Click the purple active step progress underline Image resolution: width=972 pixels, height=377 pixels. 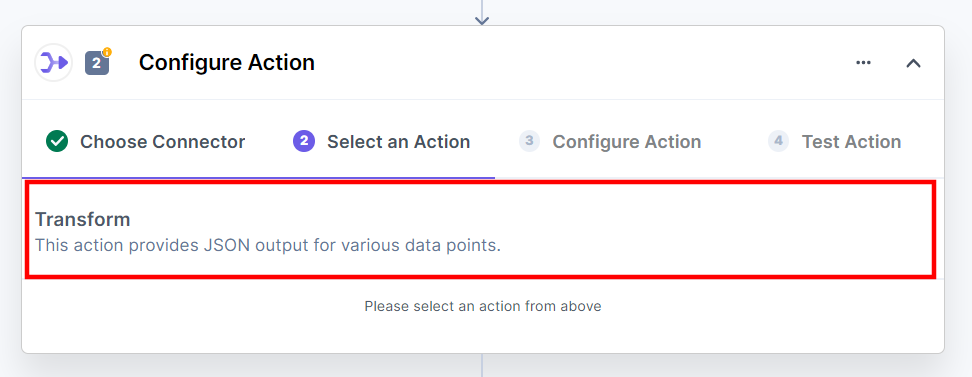click(258, 177)
